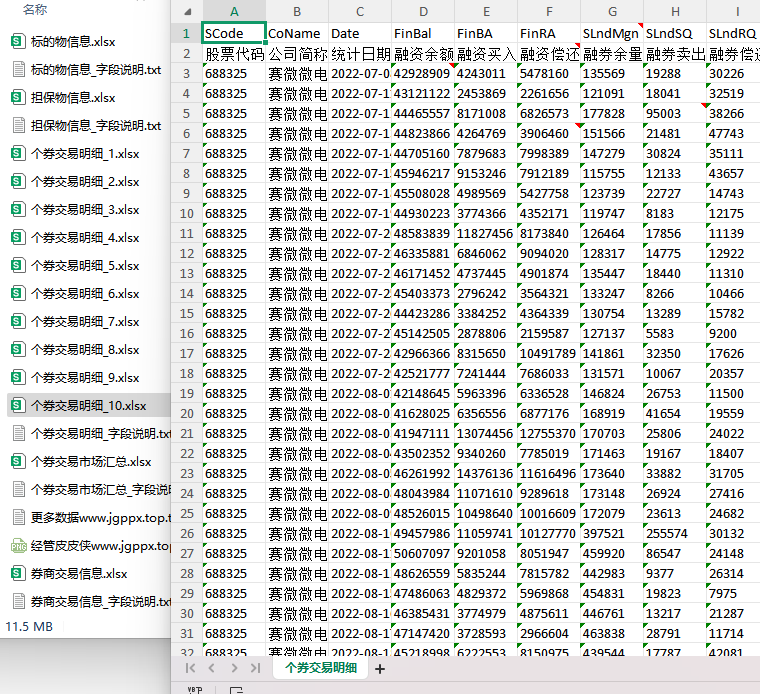Screen dimensions: 760x694
Task: Select file name 个券交易明细_10.xlsx
Action: 88,406
